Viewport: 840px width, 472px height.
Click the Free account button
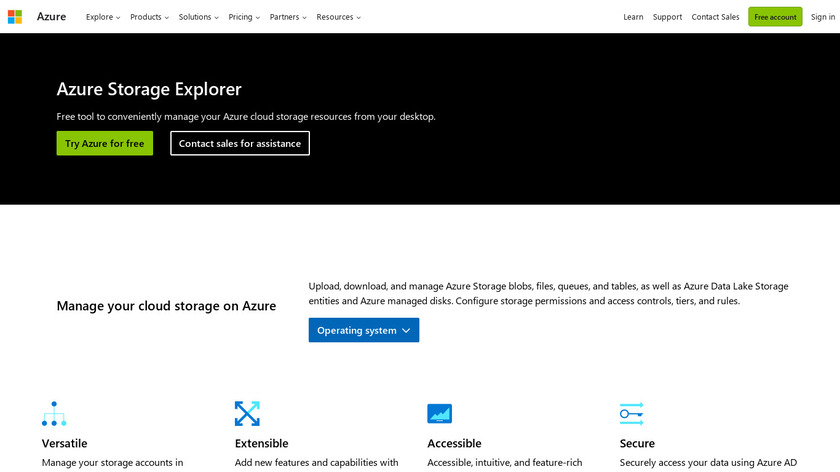775,17
